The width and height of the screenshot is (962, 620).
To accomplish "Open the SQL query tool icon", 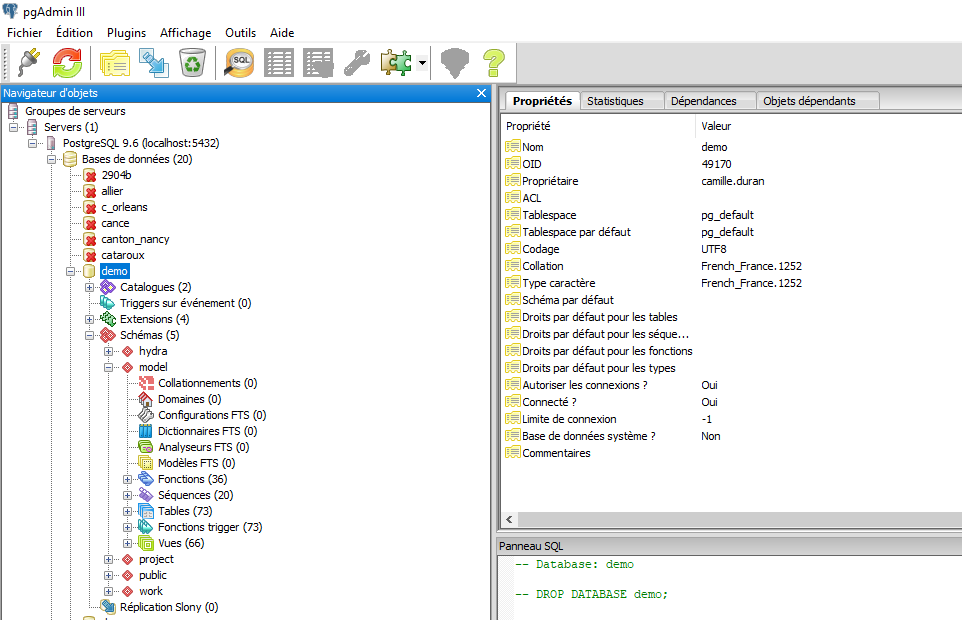I will point(239,63).
